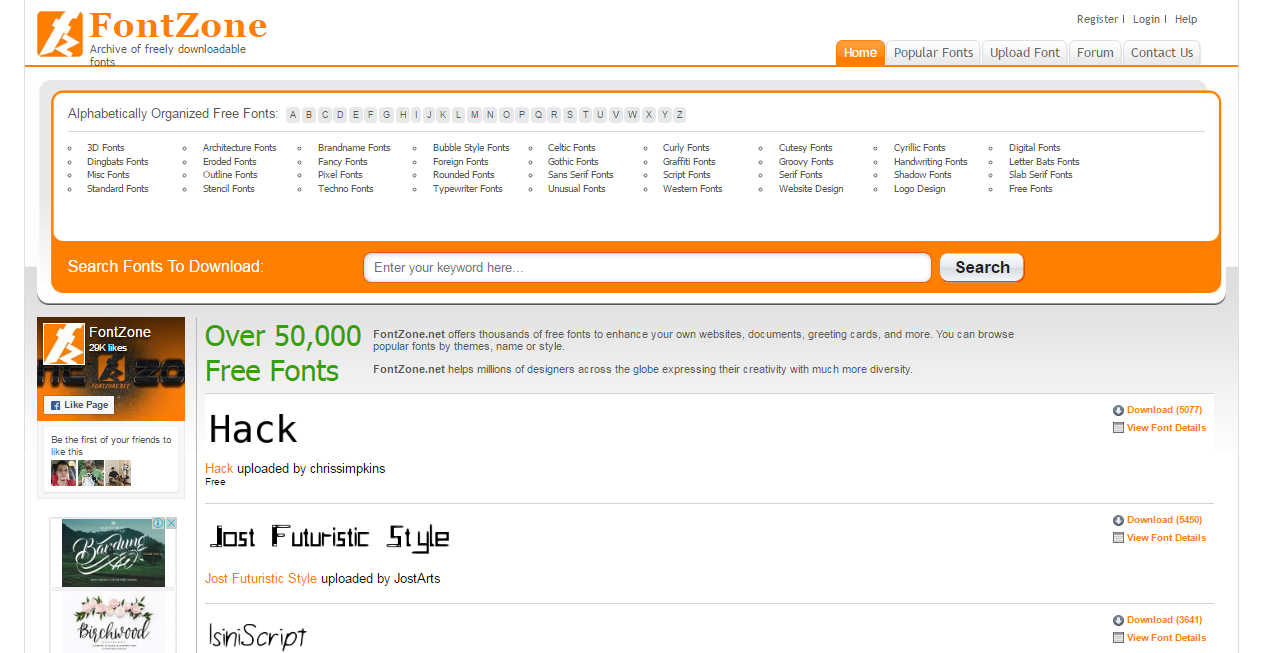
Task: Click the download arrow icon for IsiniScript
Action: 1118,620
